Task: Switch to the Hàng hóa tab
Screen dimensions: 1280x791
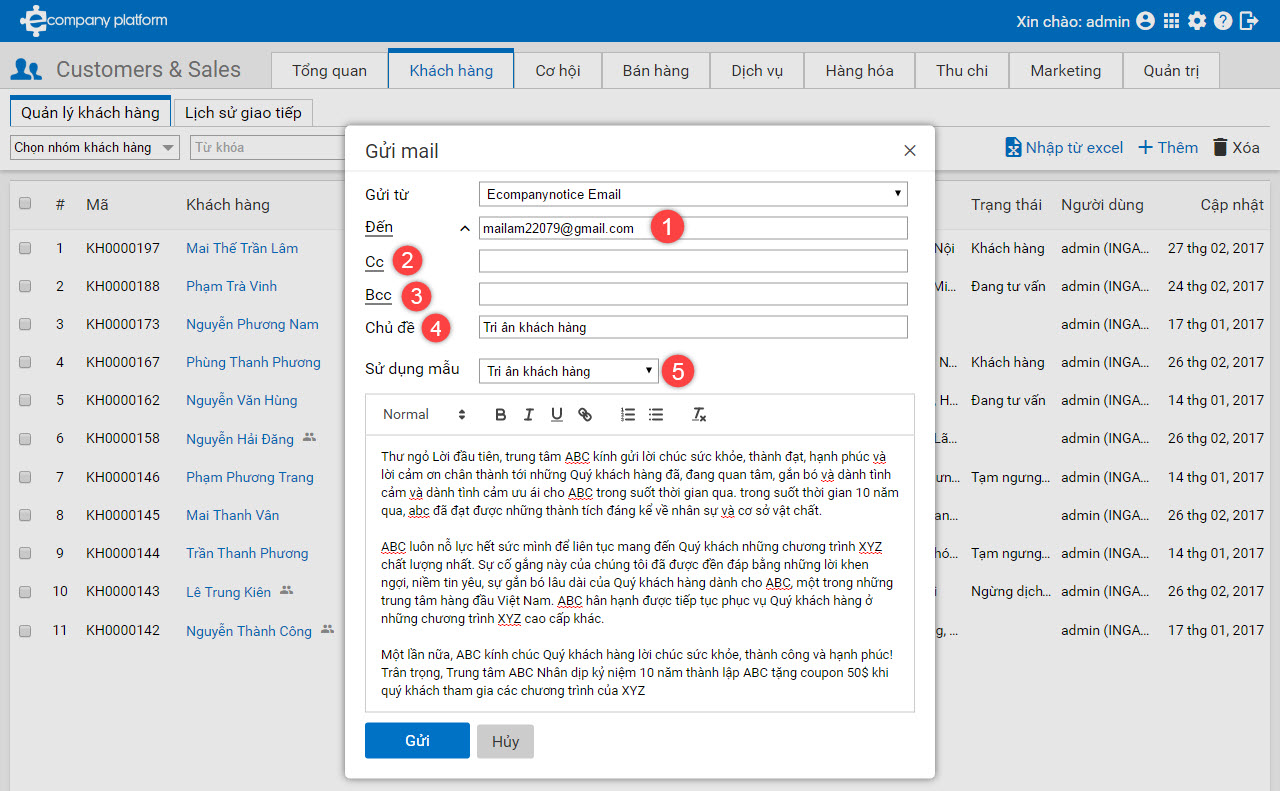Action: coord(860,70)
